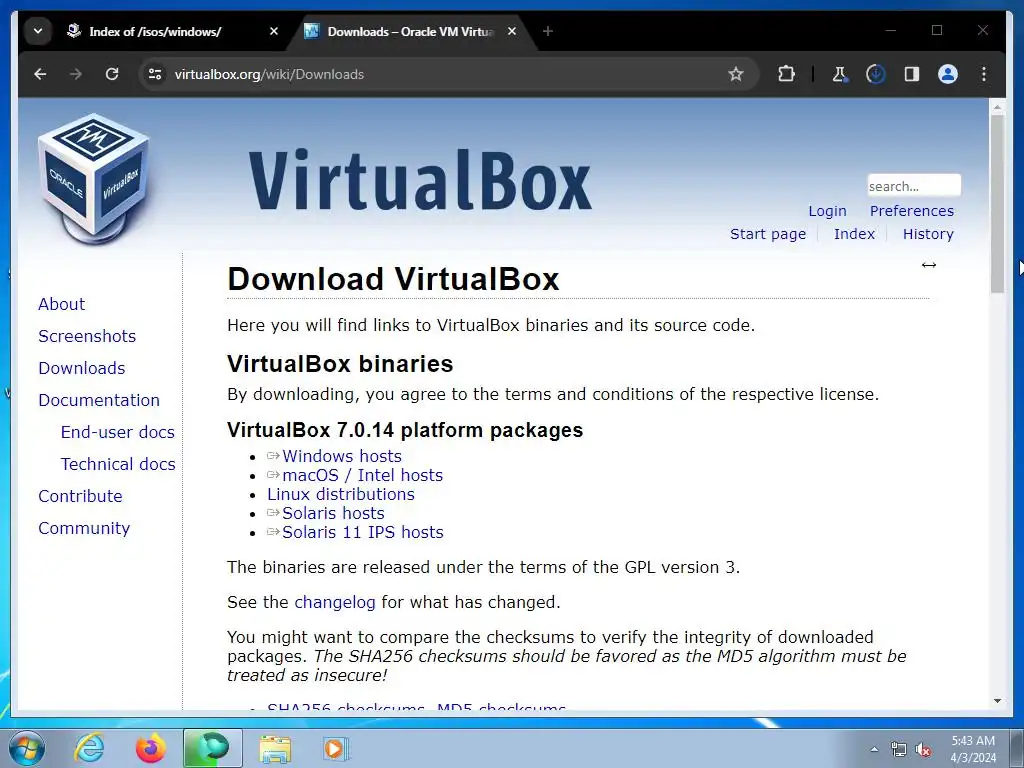Bookmark this page with star icon
Image resolution: width=1024 pixels, height=768 pixels.
[736, 74]
